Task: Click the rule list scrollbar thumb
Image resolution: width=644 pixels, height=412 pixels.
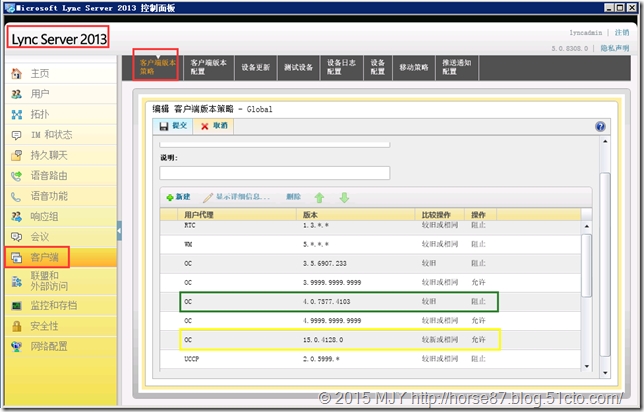Action: coord(587,265)
